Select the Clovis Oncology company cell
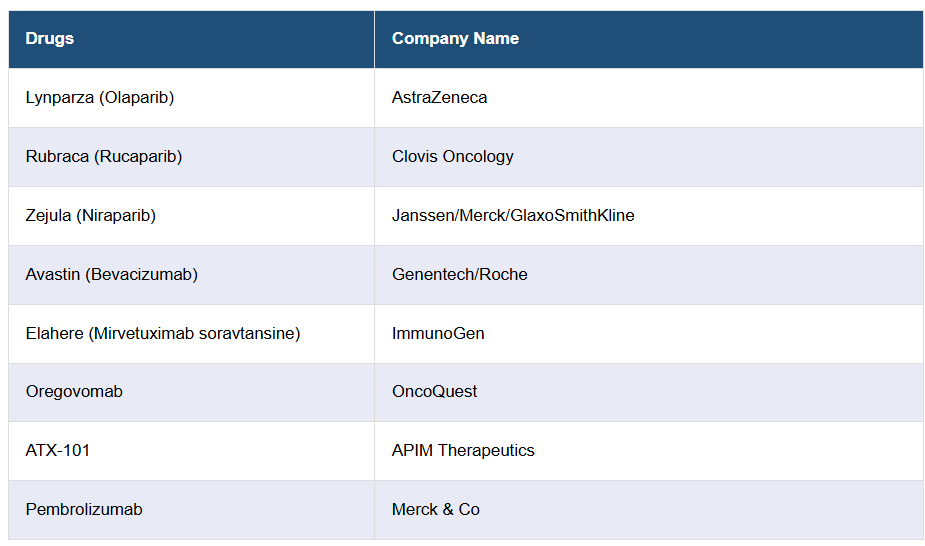This screenshot has height=546, width=925. pos(452,157)
